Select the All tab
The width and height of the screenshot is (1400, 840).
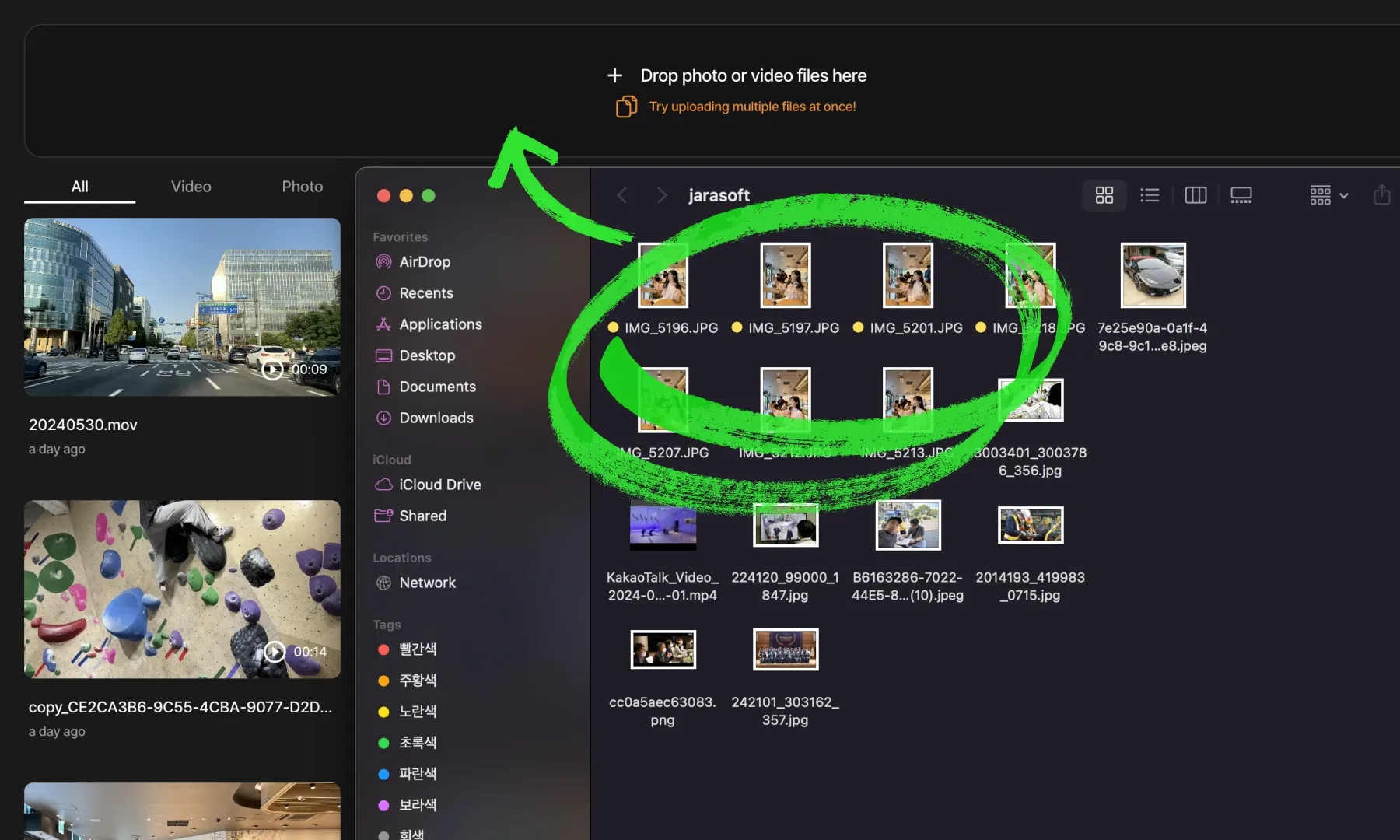(79, 187)
